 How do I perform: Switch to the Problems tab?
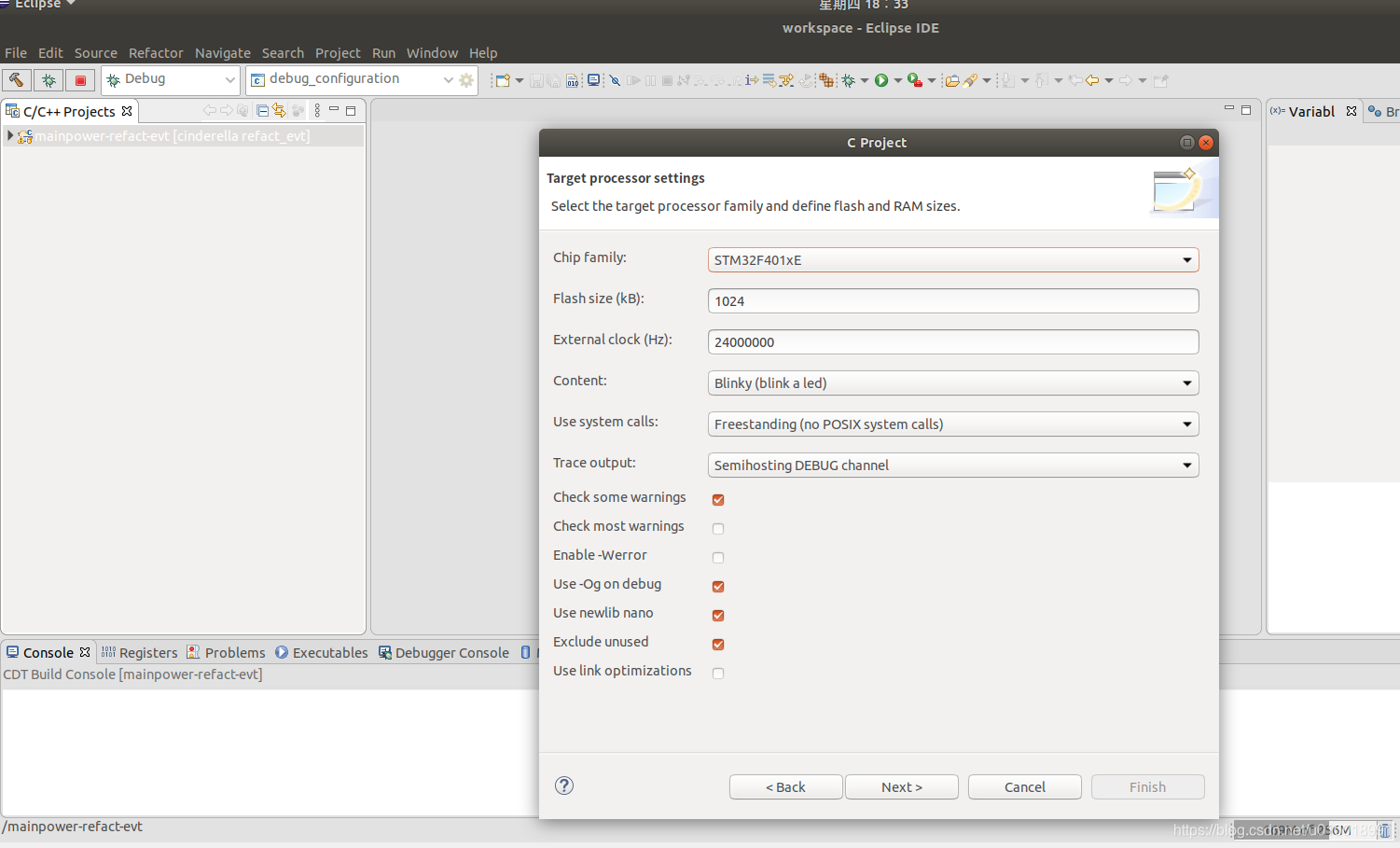pos(226,652)
